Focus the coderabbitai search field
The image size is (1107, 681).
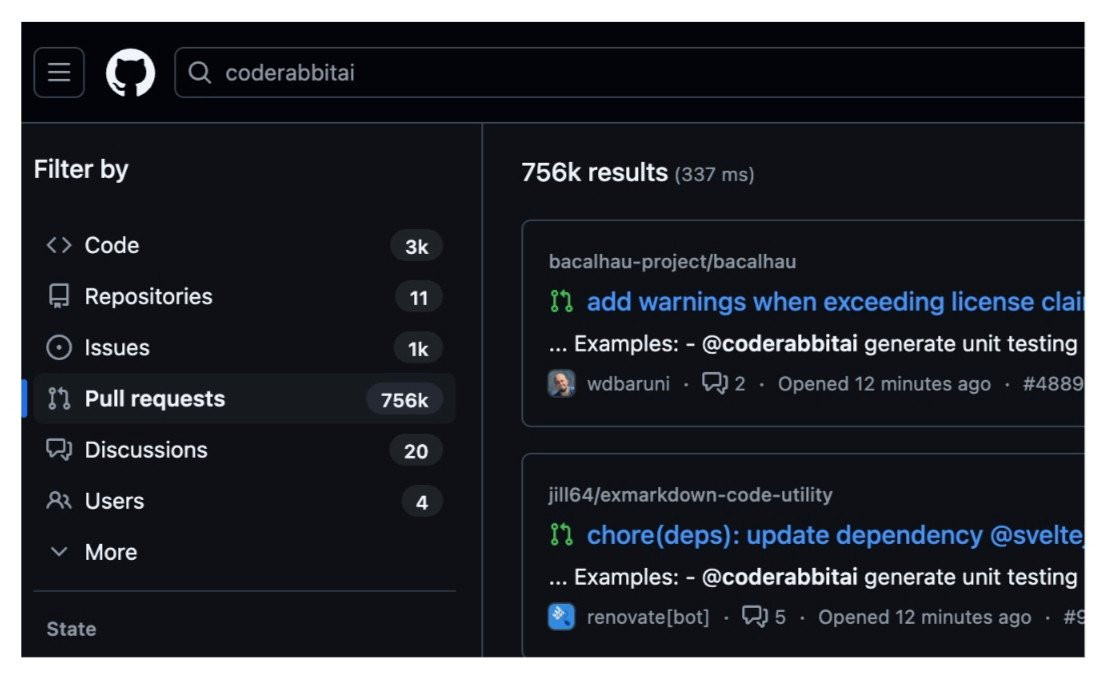tap(629, 72)
